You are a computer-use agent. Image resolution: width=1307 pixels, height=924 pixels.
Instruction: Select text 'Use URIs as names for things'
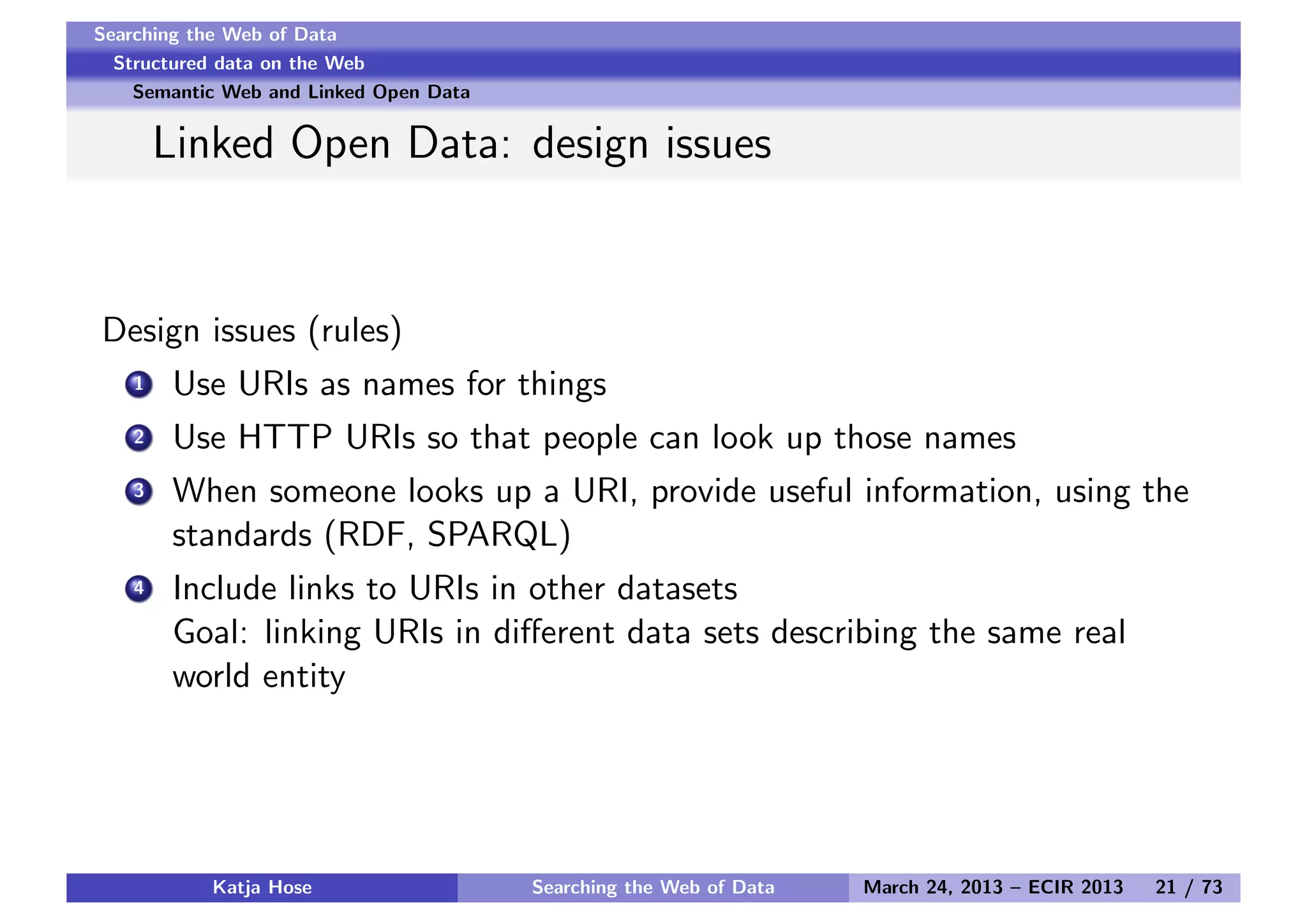(x=389, y=385)
